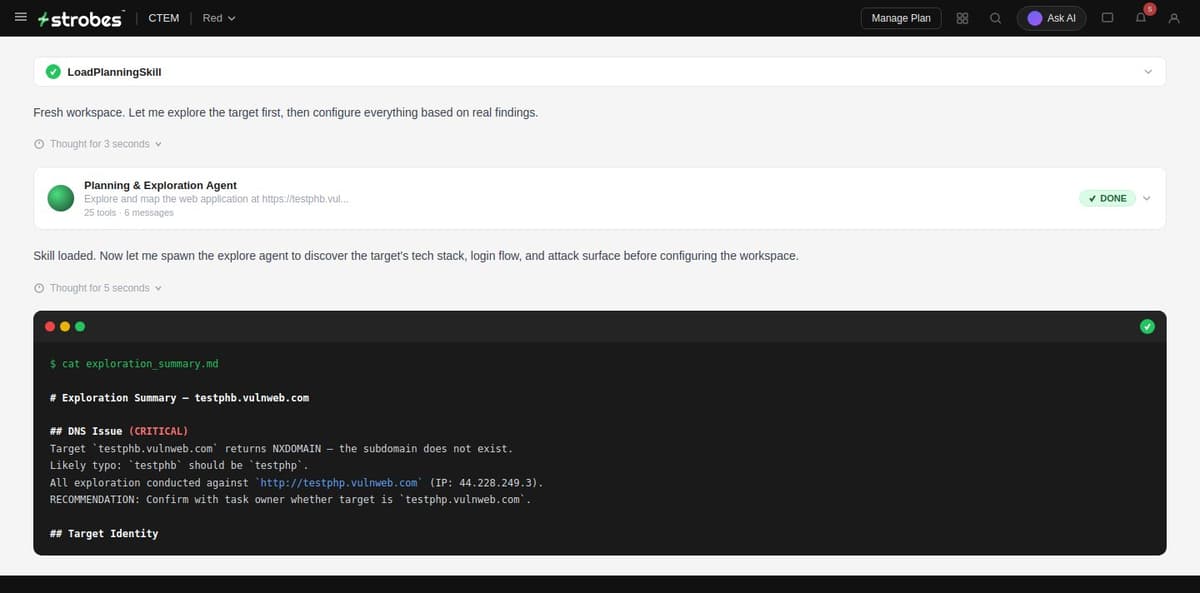The image size is (1200, 593).
Task: Click the '## Target Identity' heading
Action: coord(104,533)
